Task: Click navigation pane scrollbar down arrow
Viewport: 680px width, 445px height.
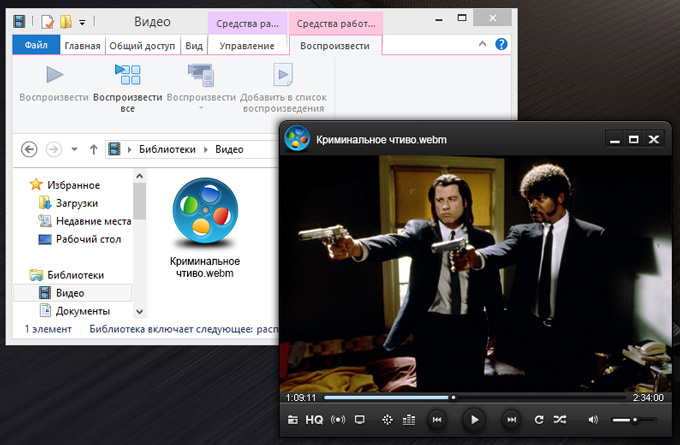Action: [139, 311]
